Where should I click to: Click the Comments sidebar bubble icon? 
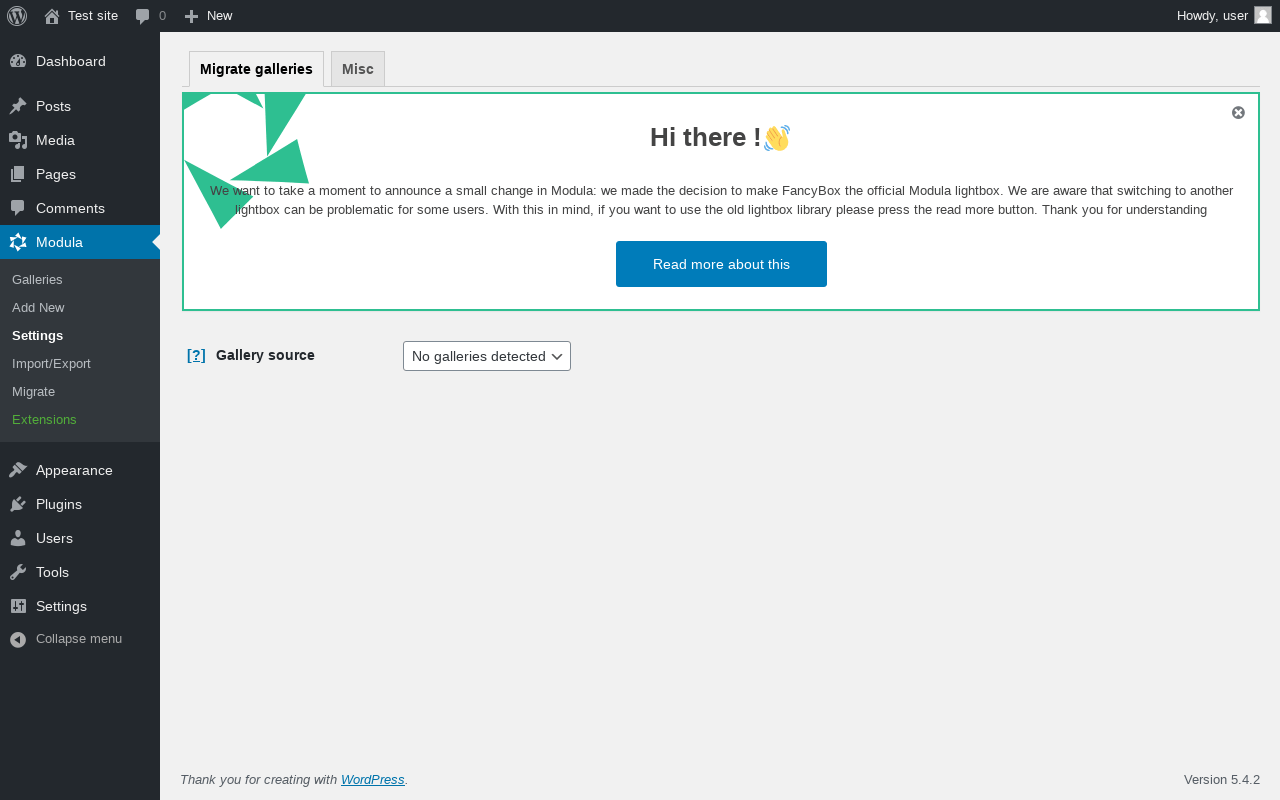point(18,208)
